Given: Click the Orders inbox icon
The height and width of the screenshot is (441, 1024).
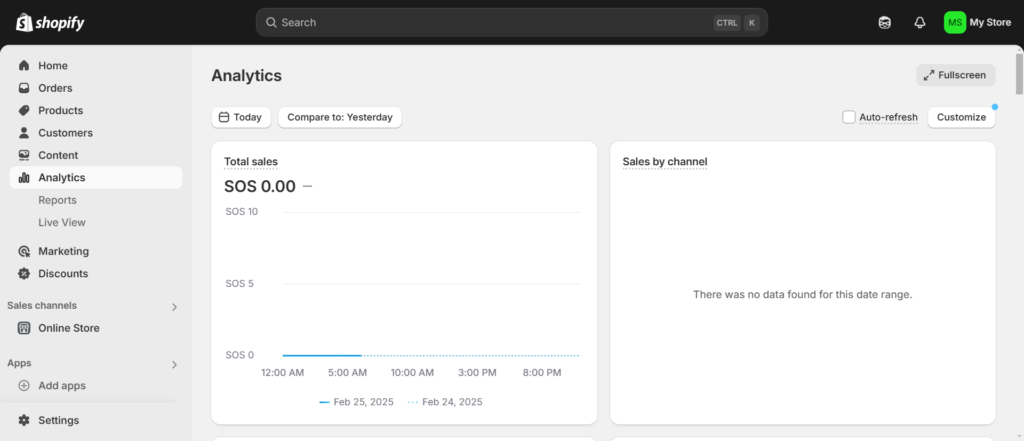Looking at the screenshot, I should point(24,88).
